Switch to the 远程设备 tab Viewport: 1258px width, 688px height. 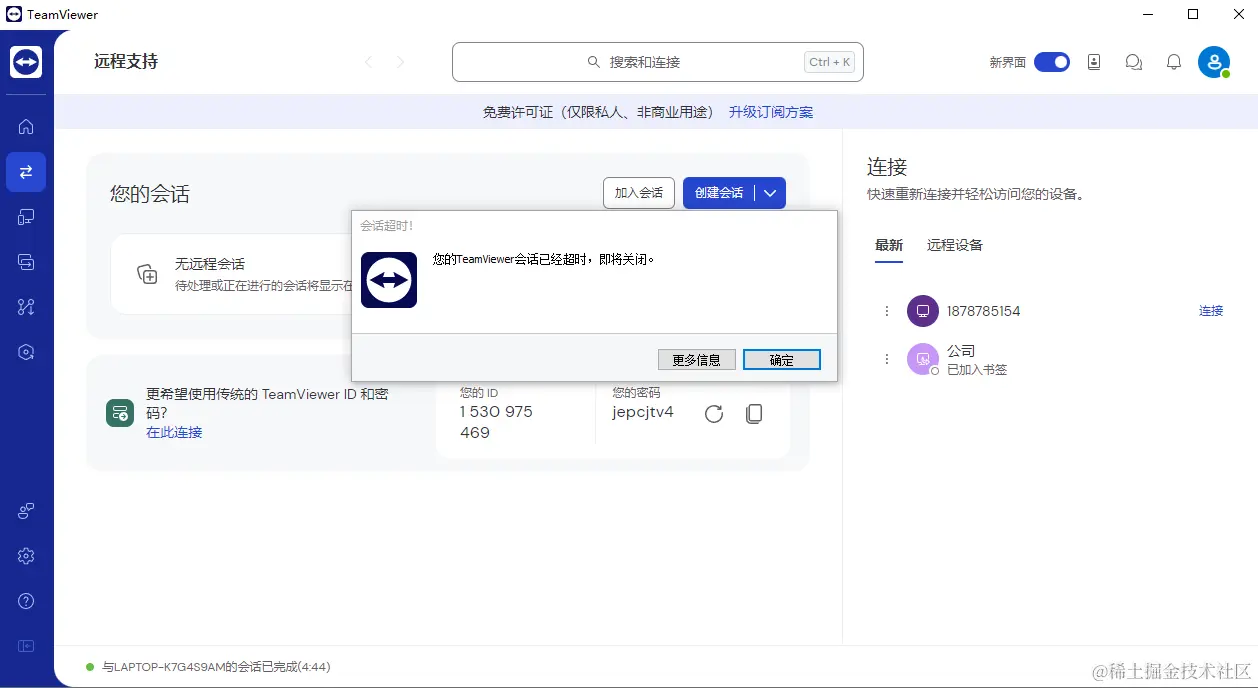[x=955, y=245]
